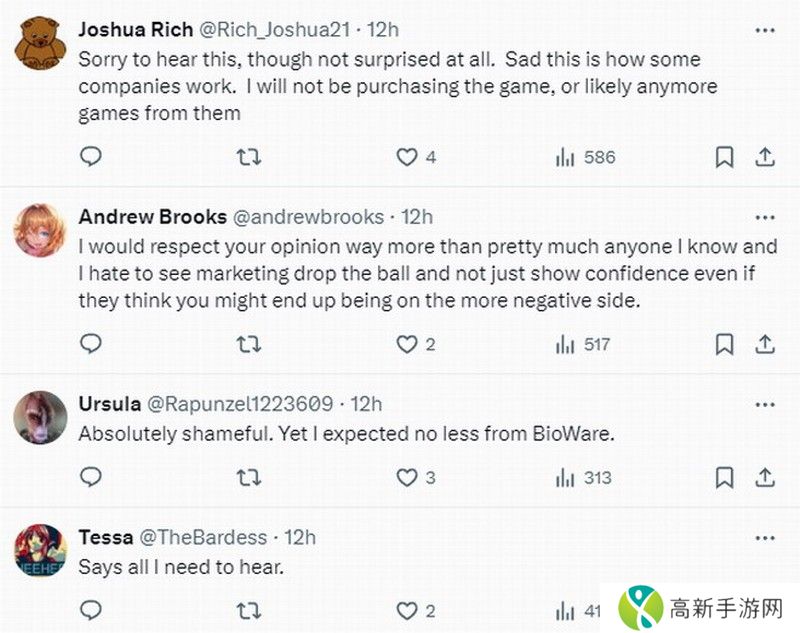
Task: Like Joshua Rich's tweet
Action: pyautogui.click(x=406, y=157)
